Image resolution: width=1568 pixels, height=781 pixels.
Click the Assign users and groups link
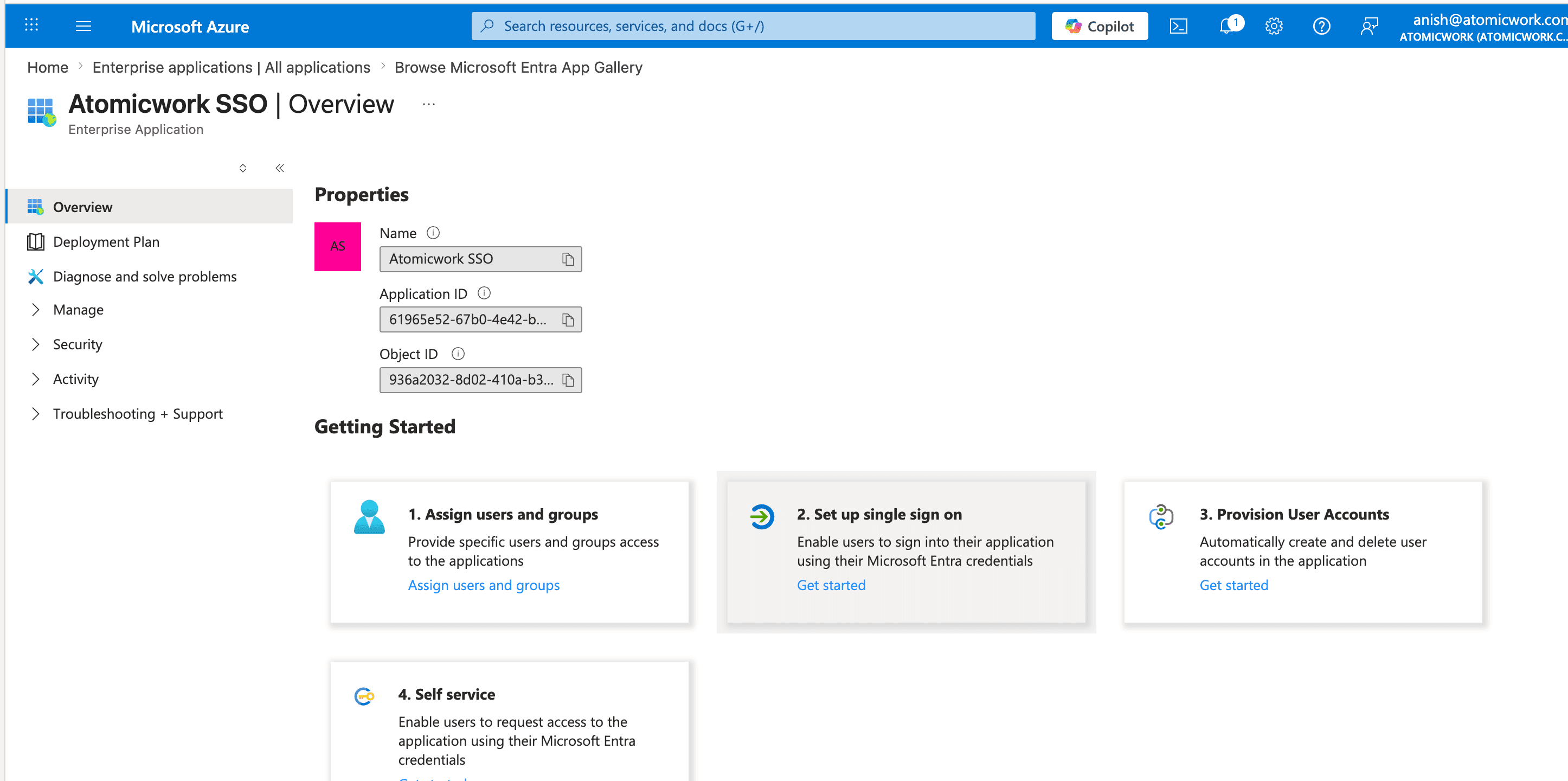pyautogui.click(x=484, y=585)
